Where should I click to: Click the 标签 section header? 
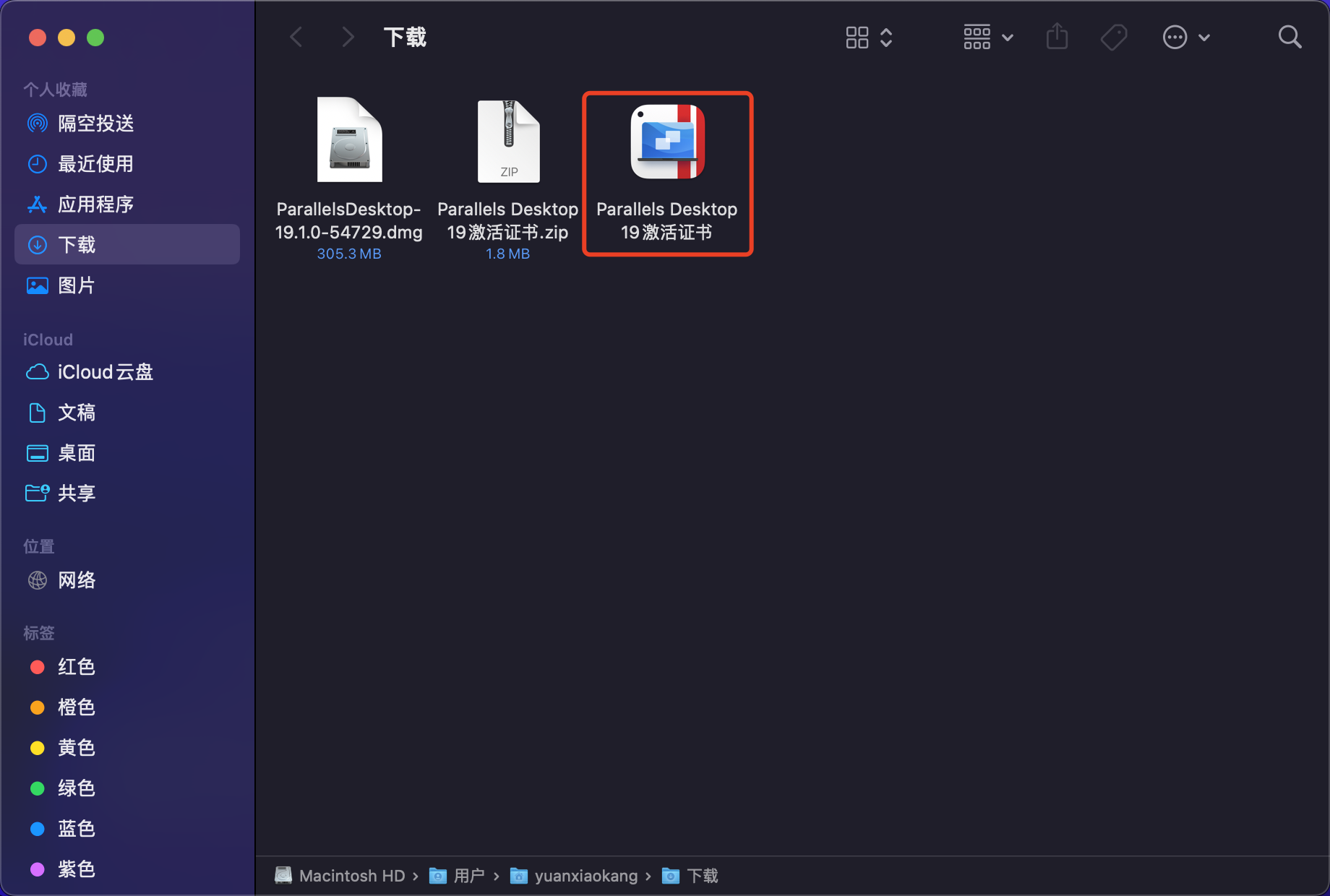coord(39,633)
